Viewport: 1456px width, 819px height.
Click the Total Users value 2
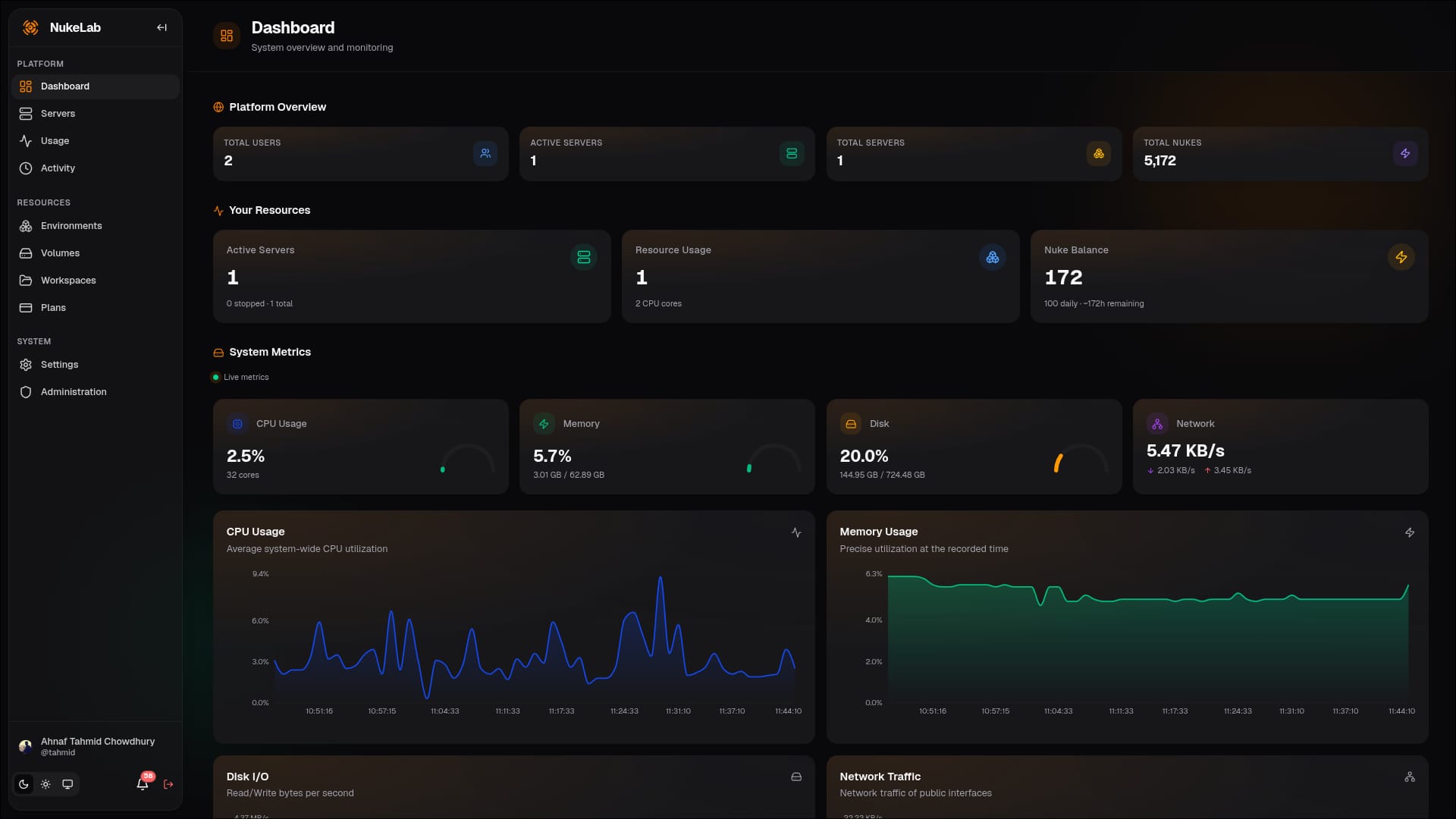[x=228, y=161]
